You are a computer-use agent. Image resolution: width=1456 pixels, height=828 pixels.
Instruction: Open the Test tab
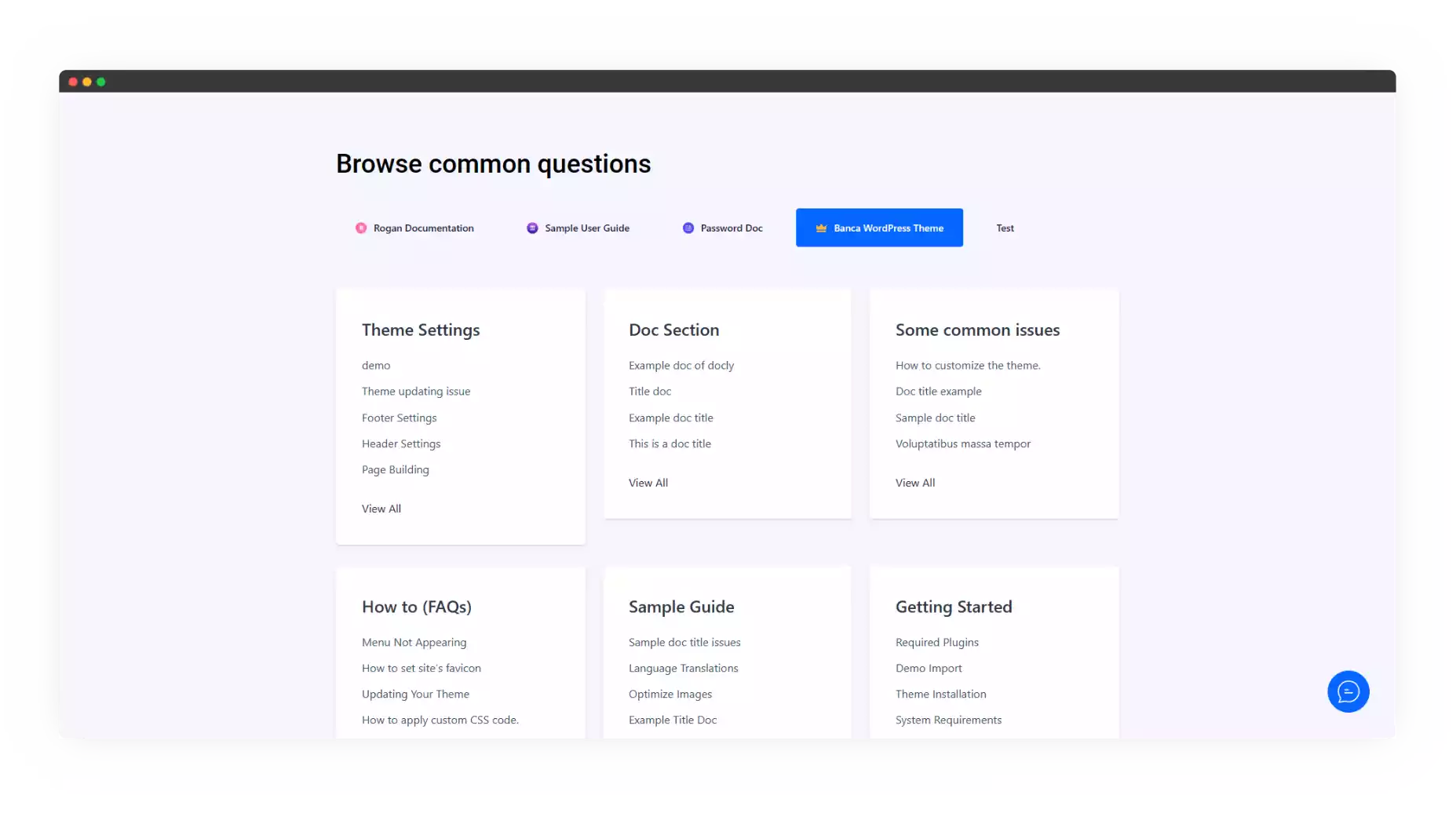pyautogui.click(x=1005, y=228)
